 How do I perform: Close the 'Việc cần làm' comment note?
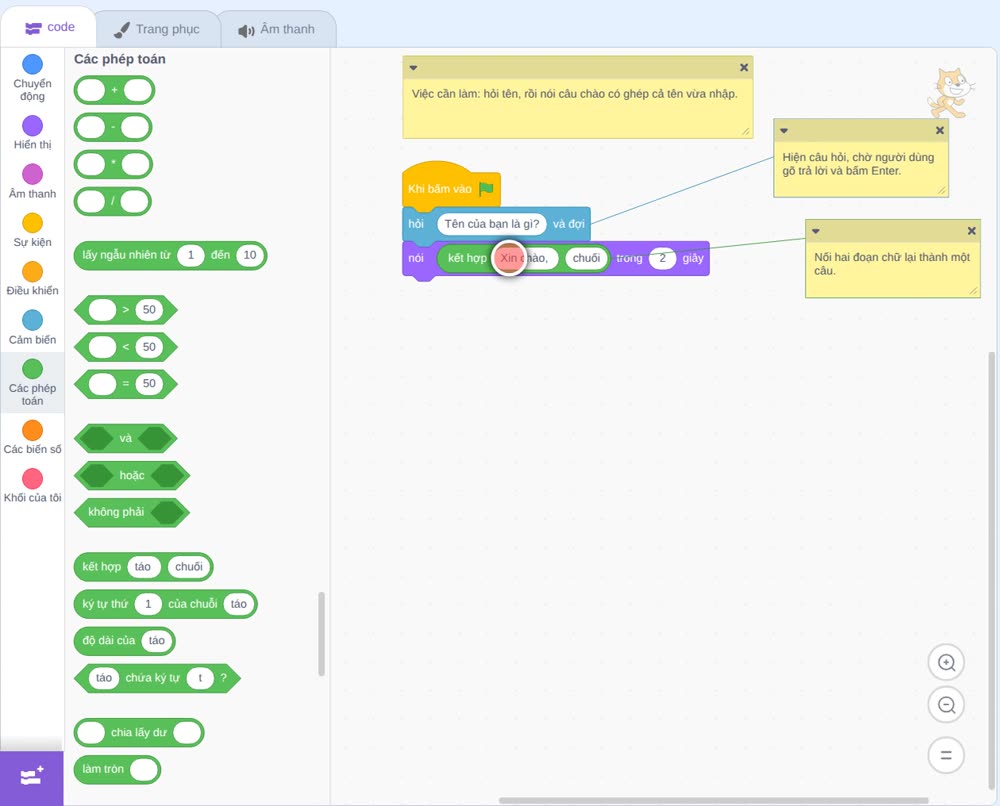pyautogui.click(x=744, y=68)
